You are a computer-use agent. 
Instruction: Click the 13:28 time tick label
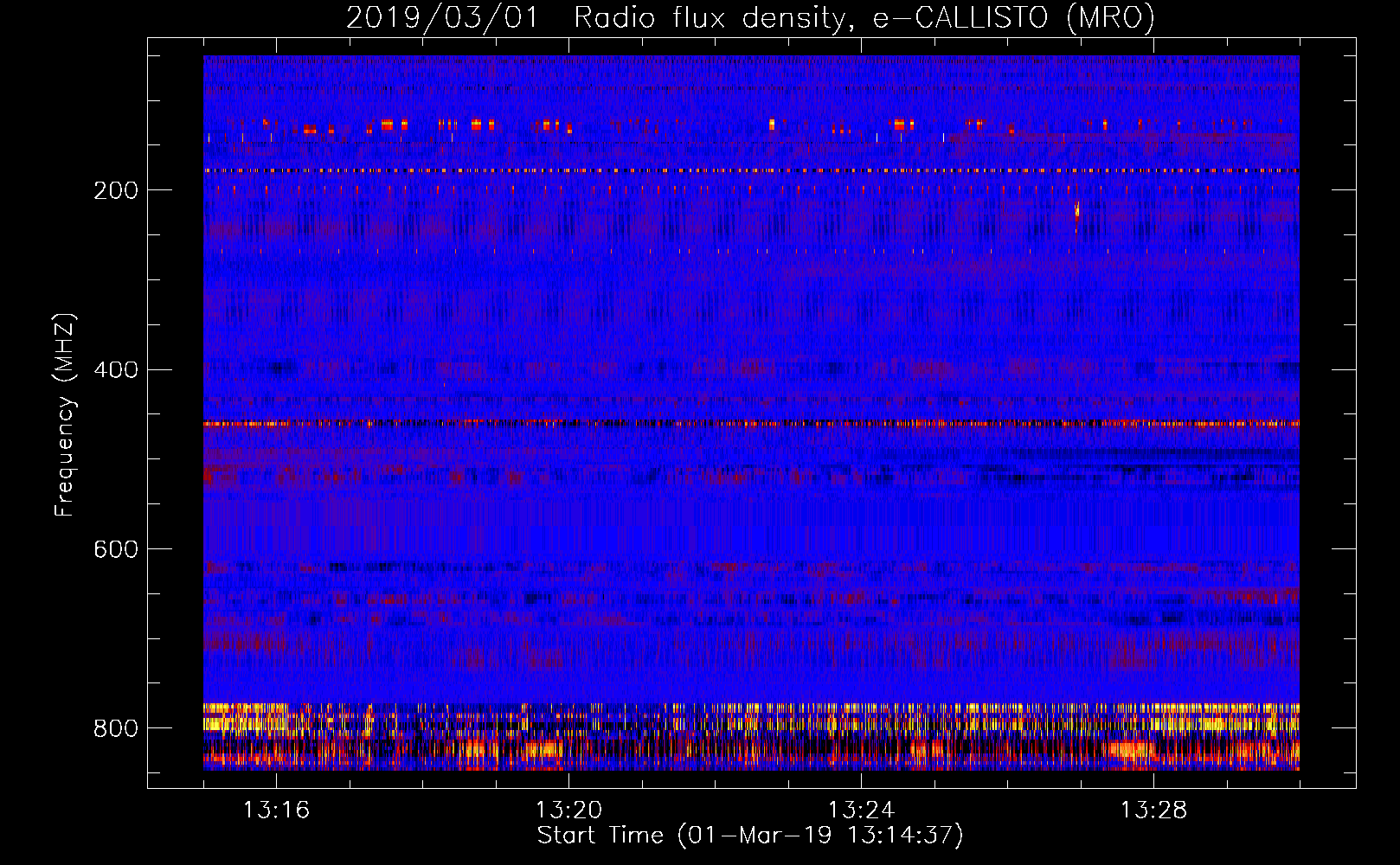1153,811
